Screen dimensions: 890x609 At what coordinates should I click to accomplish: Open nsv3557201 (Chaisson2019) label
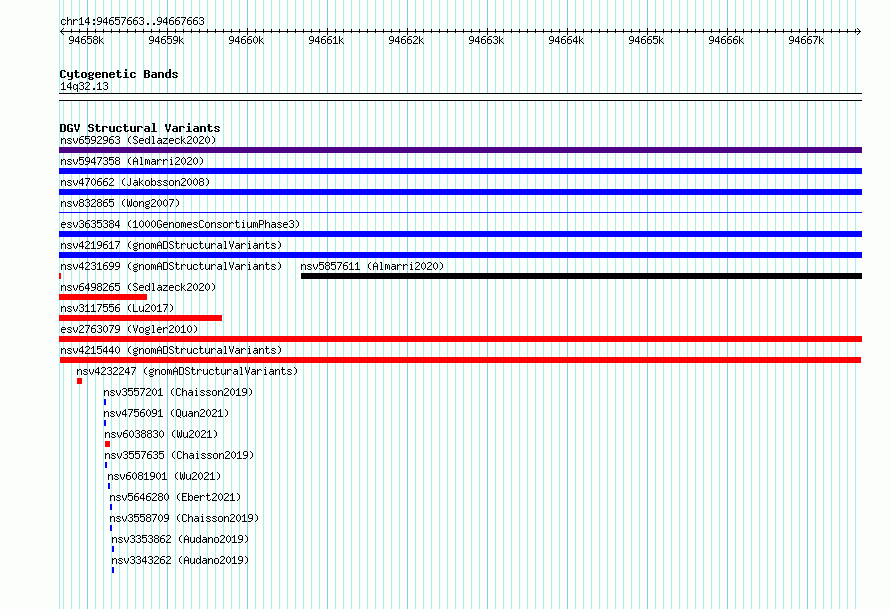pyautogui.click(x=178, y=392)
